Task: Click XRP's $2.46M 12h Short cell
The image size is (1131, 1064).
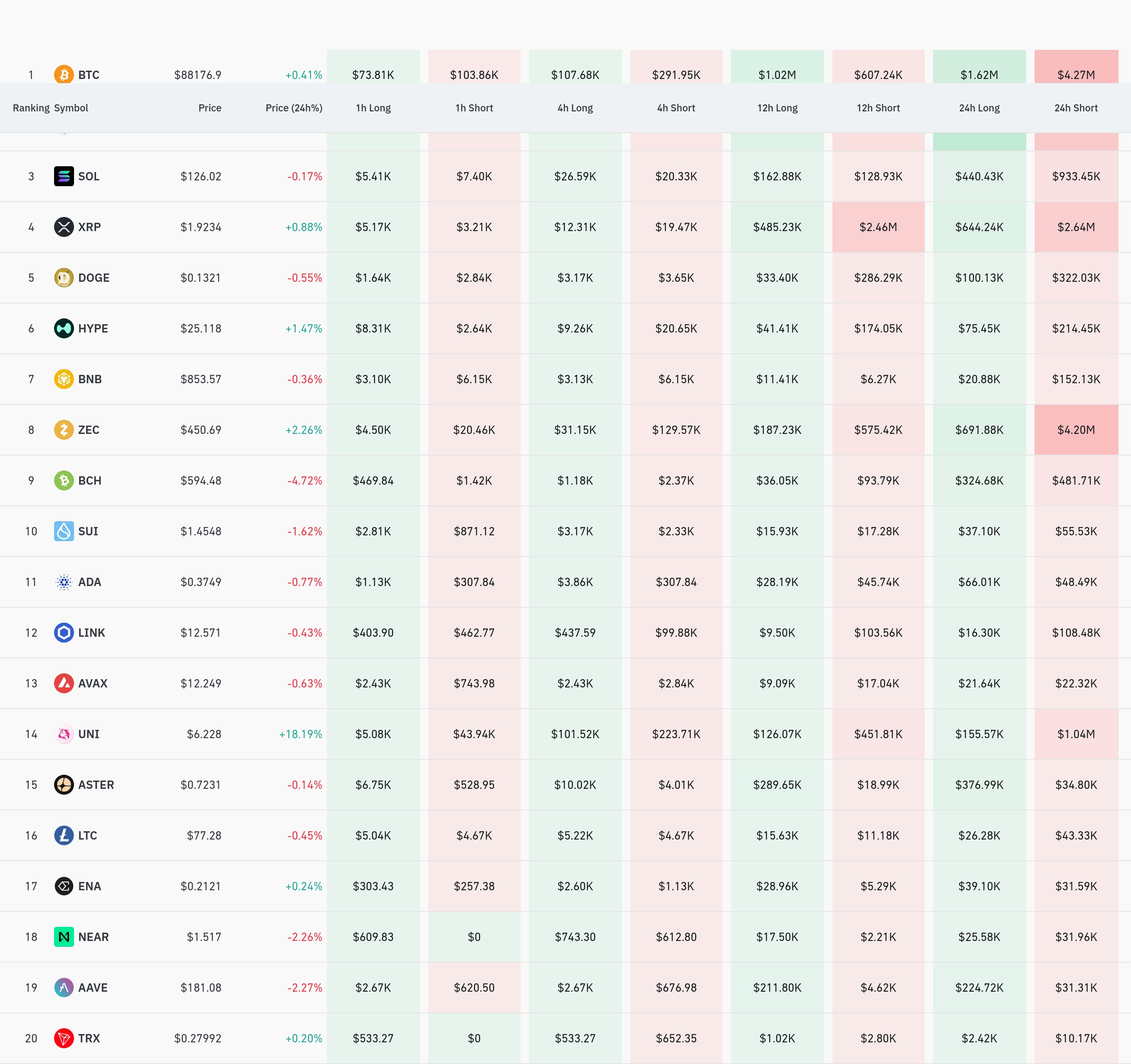Action: click(x=878, y=227)
